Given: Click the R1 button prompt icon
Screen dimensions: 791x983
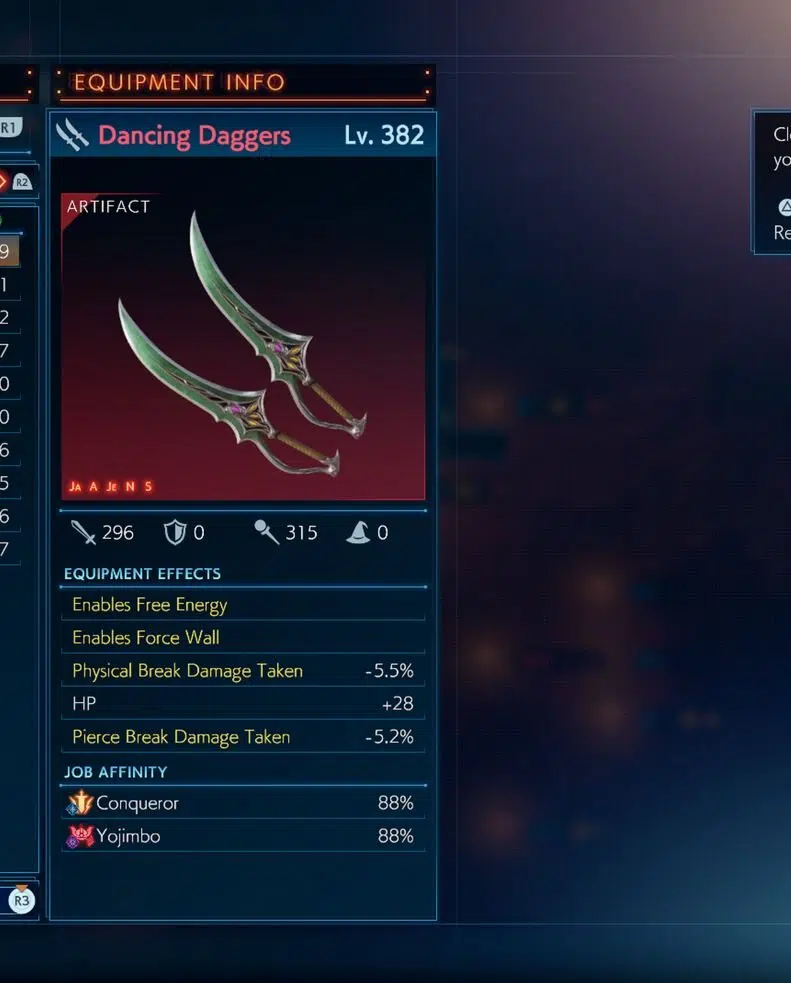Looking at the screenshot, I should pos(10,127).
